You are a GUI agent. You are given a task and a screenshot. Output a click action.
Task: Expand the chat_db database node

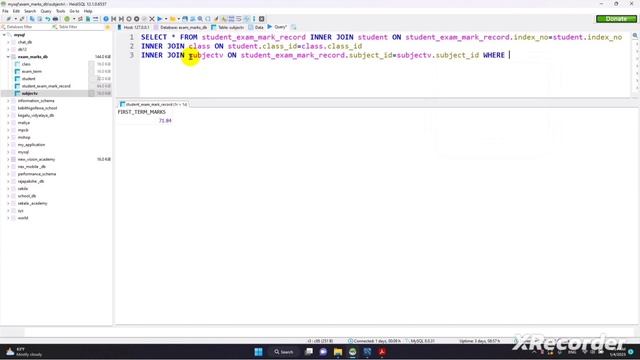(x=8, y=42)
